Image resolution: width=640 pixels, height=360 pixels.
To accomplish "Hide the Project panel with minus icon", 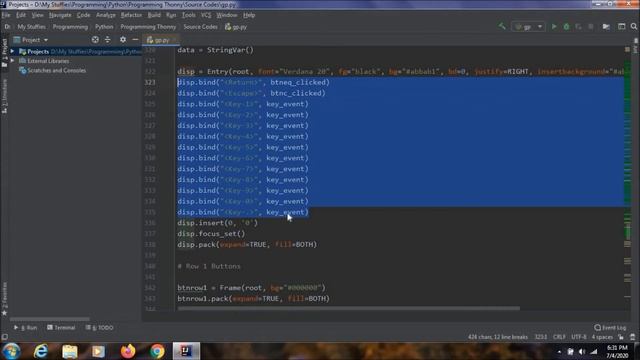I will [x=135, y=40].
